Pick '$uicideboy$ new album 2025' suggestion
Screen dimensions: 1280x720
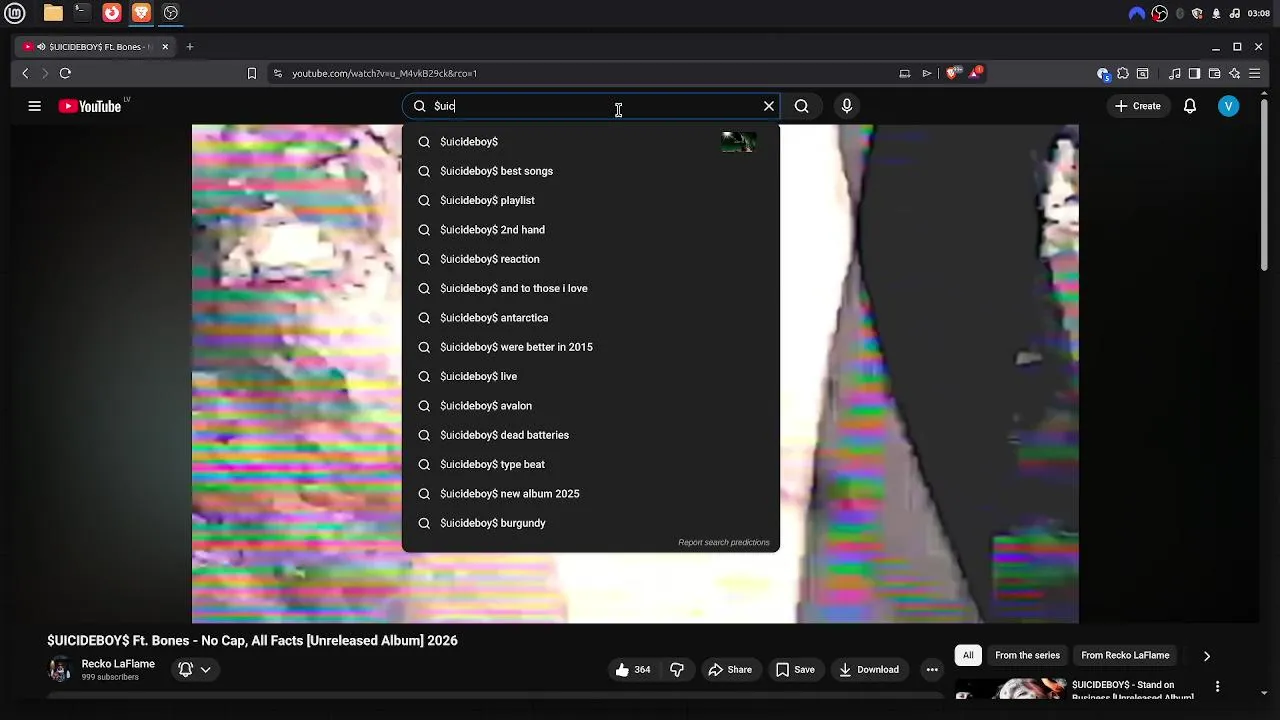pos(590,494)
